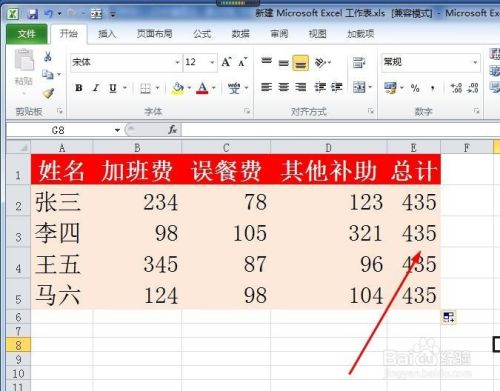The height and width of the screenshot is (391, 500).
Task: Click the Cut scissors icon
Action: pyautogui.click(x=48, y=57)
